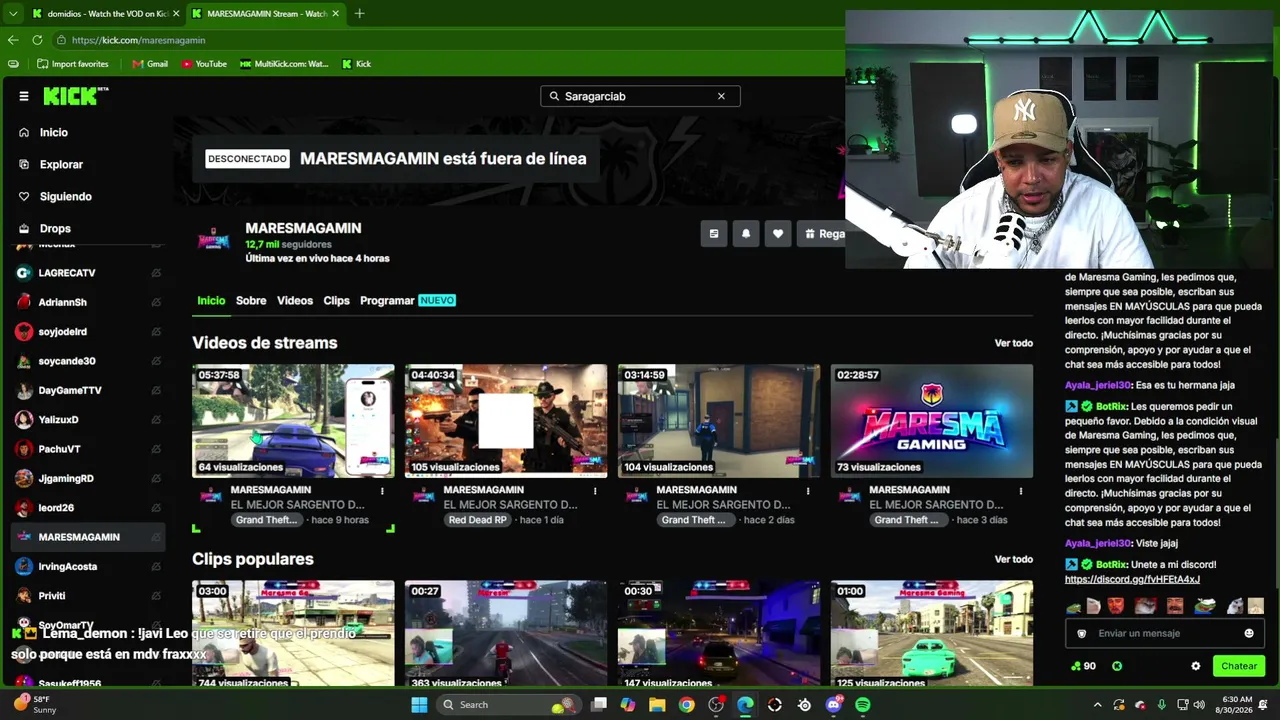
Task: Open the Kick hamburger sidebar menu
Action: click(24, 96)
